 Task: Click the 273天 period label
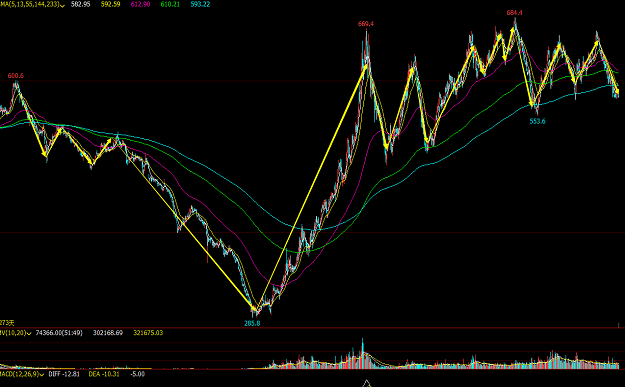[x=7, y=323]
